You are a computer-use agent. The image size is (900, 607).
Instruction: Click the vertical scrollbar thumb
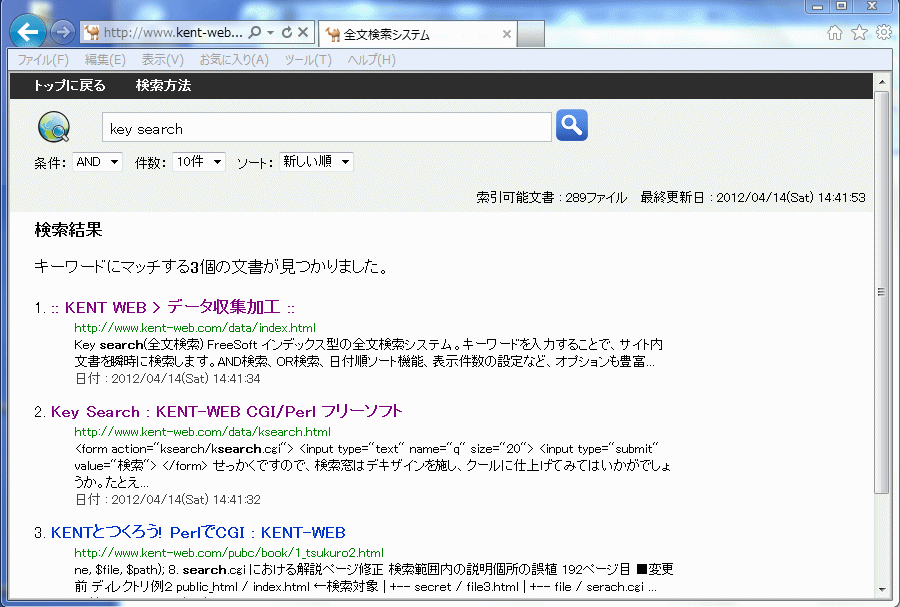coord(882,292)
